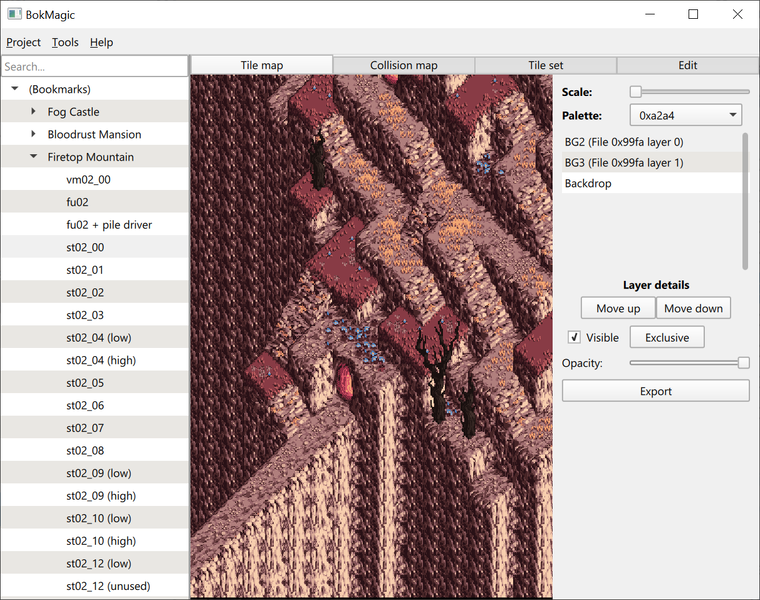Click the tile map preview image

(x=371, y=336)
